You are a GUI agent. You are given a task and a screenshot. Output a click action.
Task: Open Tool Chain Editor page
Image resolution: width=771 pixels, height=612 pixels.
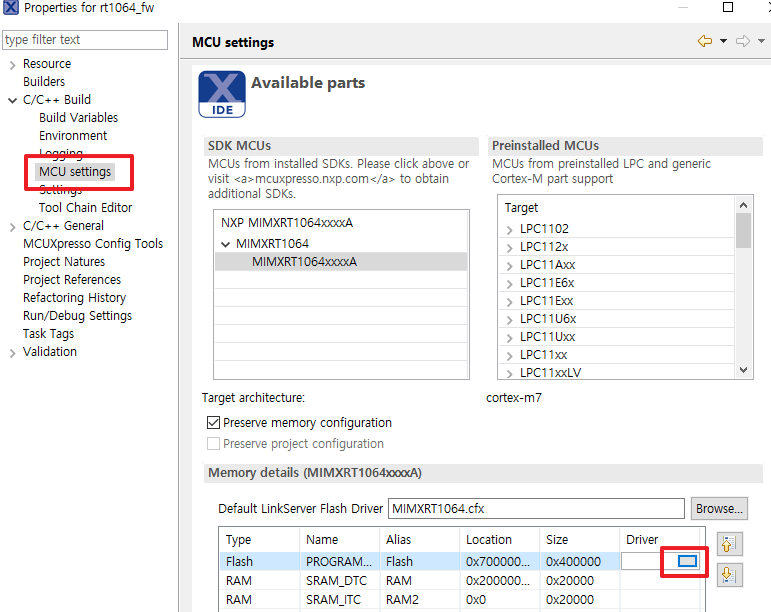point(85,207)
